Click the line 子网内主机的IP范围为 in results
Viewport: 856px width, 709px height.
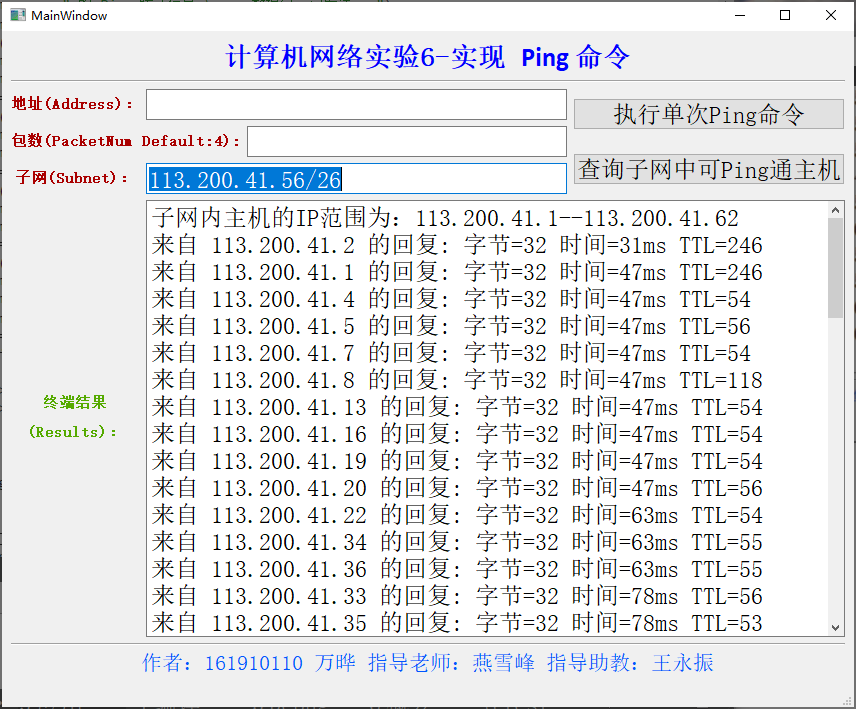coord(445,218)
